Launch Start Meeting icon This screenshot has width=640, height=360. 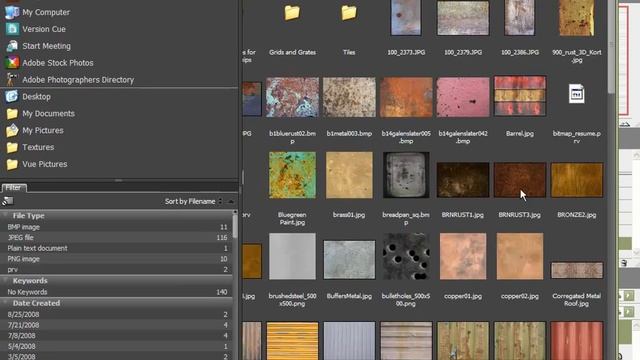tap(12, 46)
